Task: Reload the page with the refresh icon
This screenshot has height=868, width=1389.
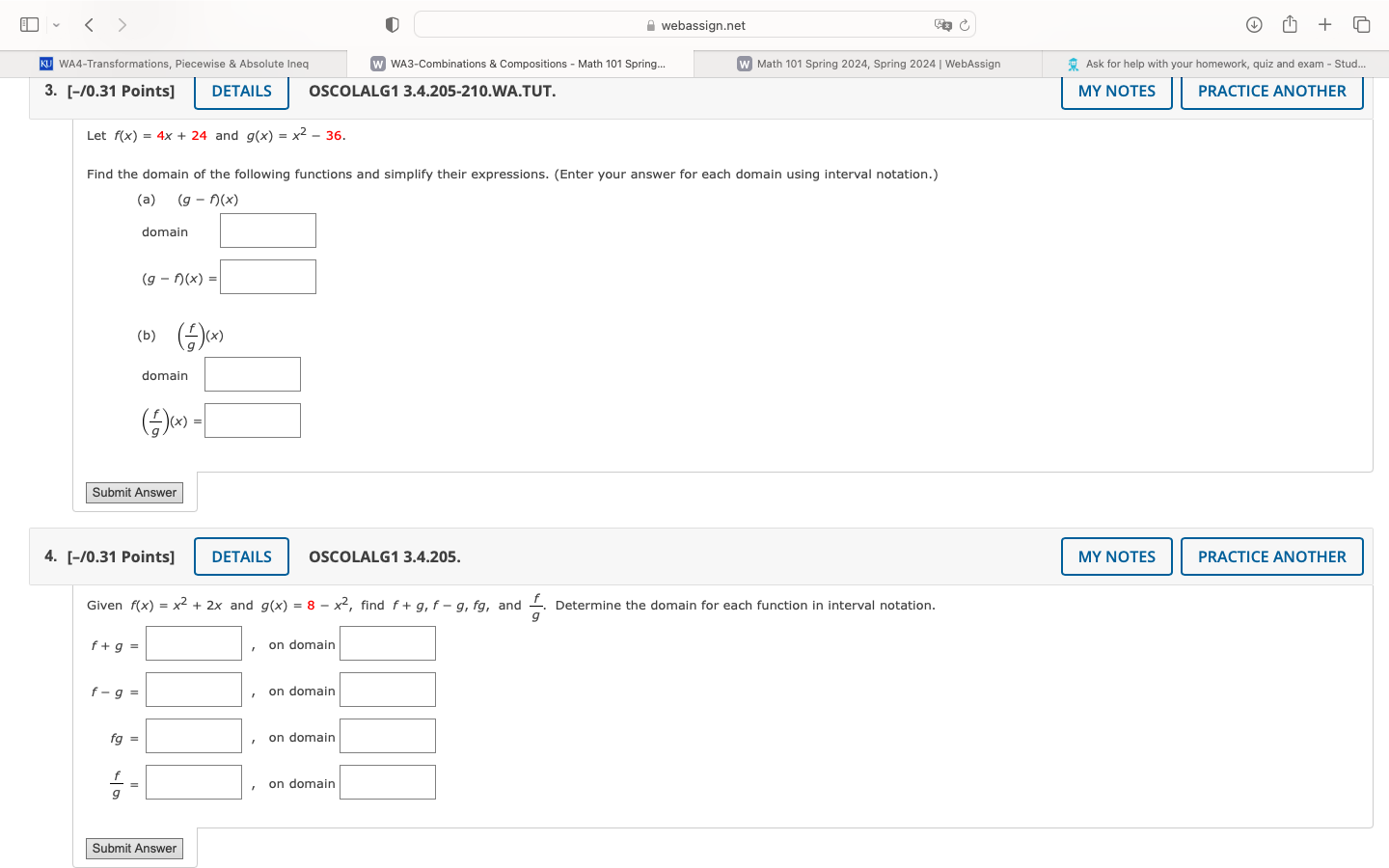Action: pos(965,25)
